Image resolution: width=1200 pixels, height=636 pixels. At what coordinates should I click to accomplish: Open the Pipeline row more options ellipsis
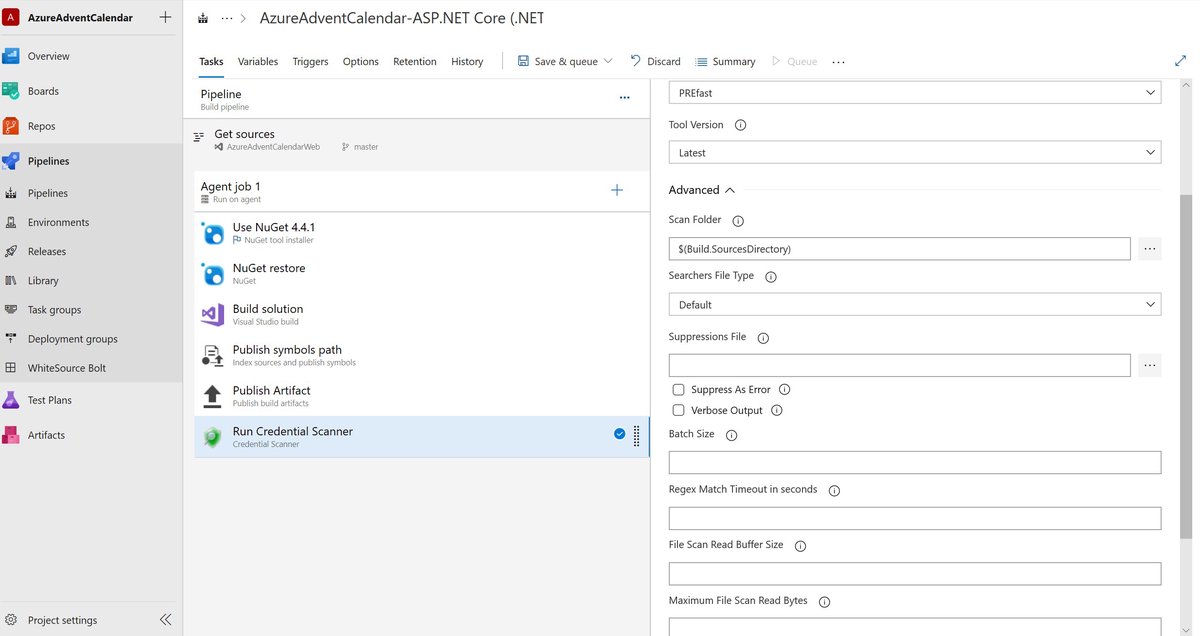pos(625,98)
